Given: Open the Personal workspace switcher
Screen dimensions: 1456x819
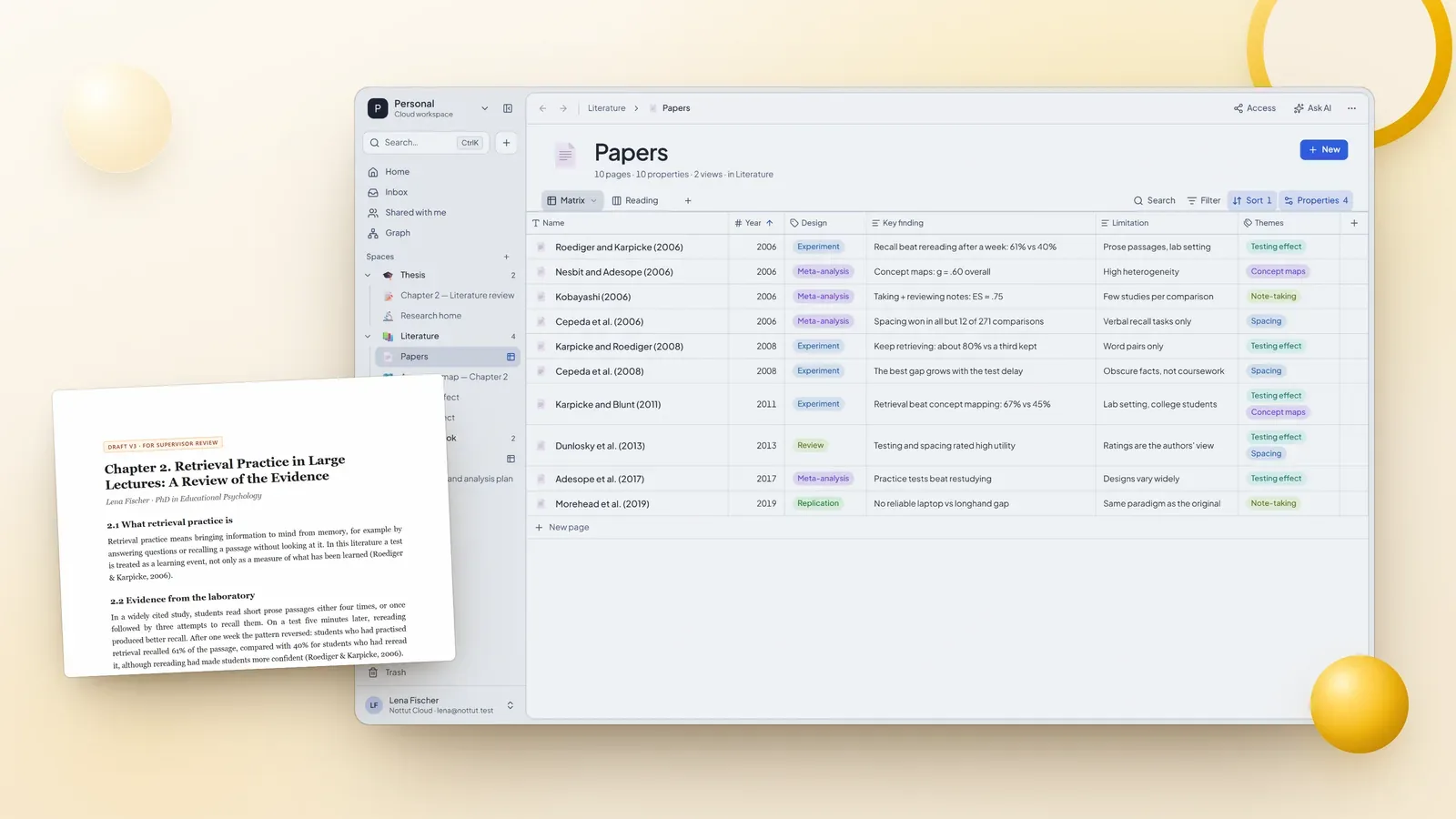Looking at the screenshot, I should (428, 108).
